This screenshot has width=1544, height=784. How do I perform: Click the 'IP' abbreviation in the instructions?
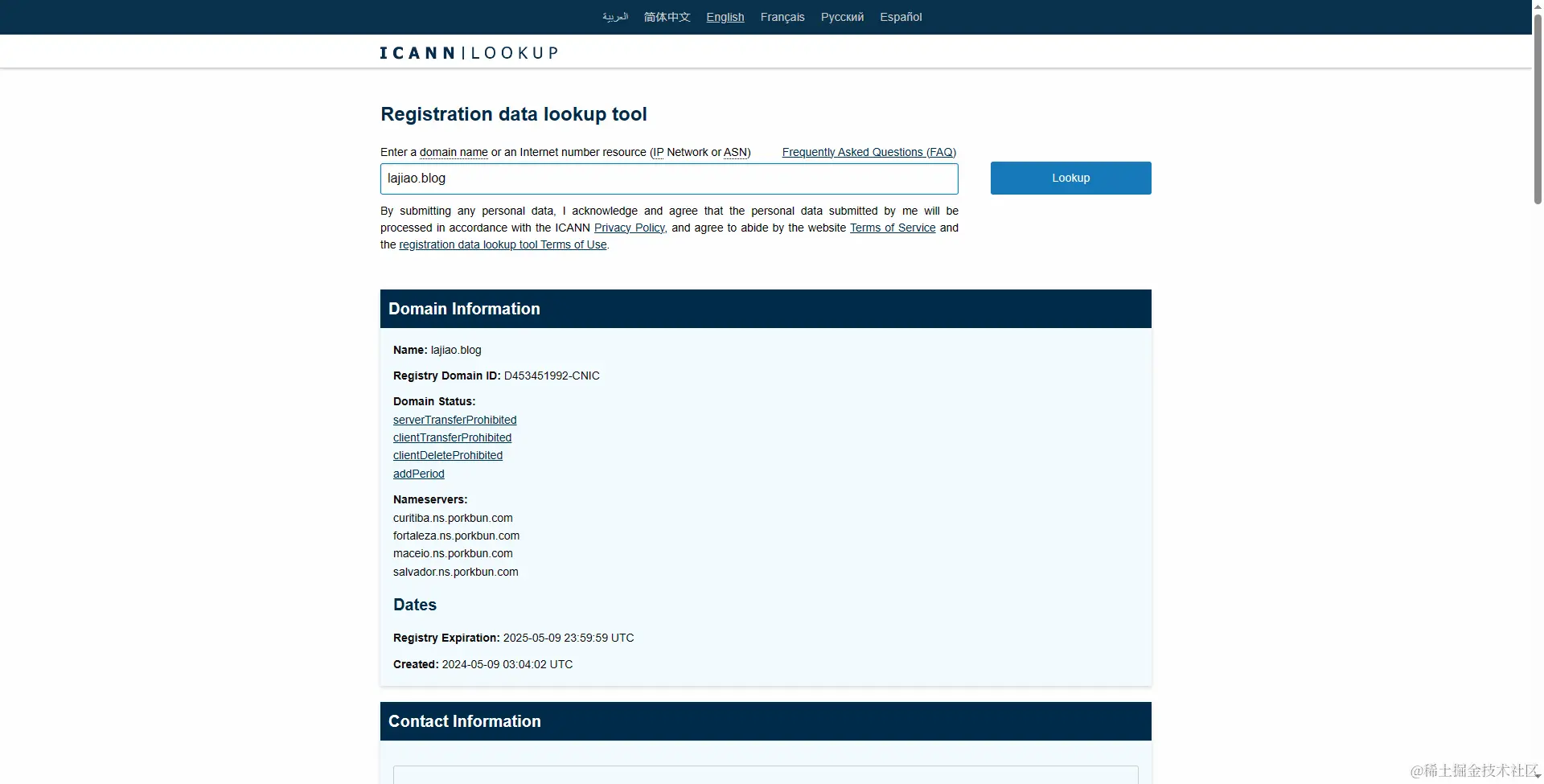click(x=659, y=152)
